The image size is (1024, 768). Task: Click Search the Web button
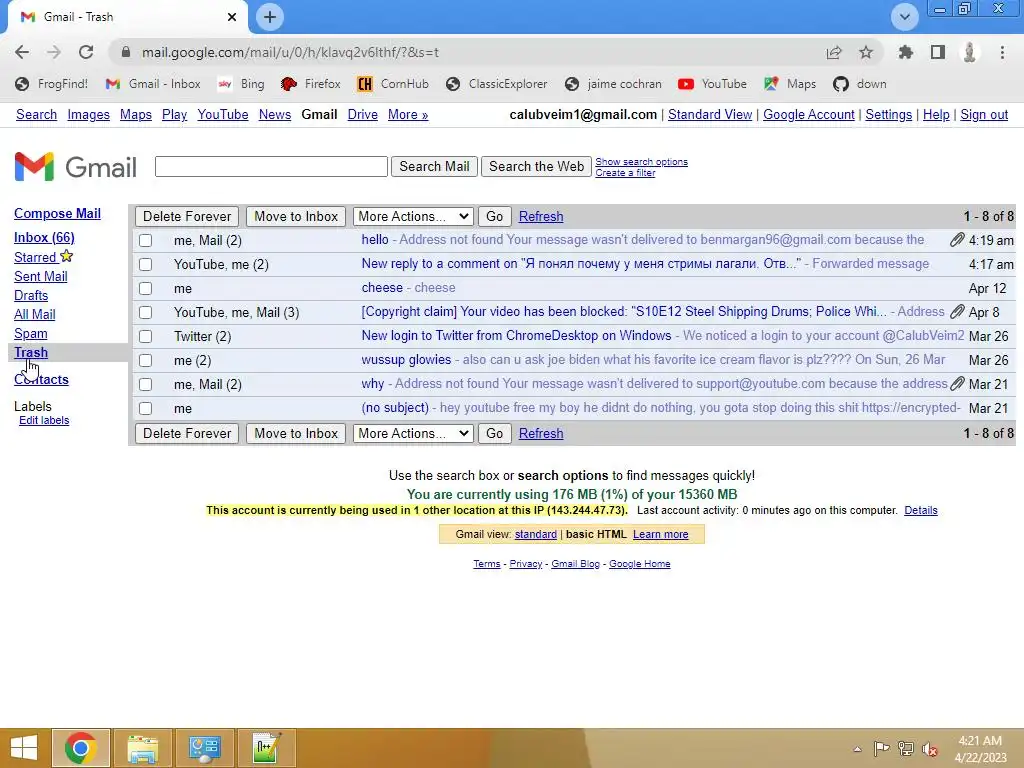pyautogui.click(x=536, y=167)
